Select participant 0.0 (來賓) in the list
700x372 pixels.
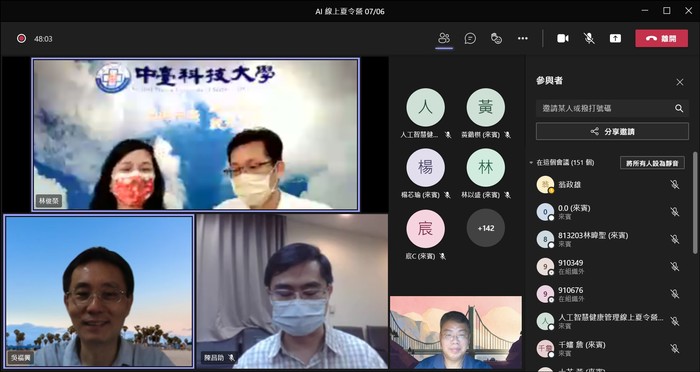coord(609,212)
